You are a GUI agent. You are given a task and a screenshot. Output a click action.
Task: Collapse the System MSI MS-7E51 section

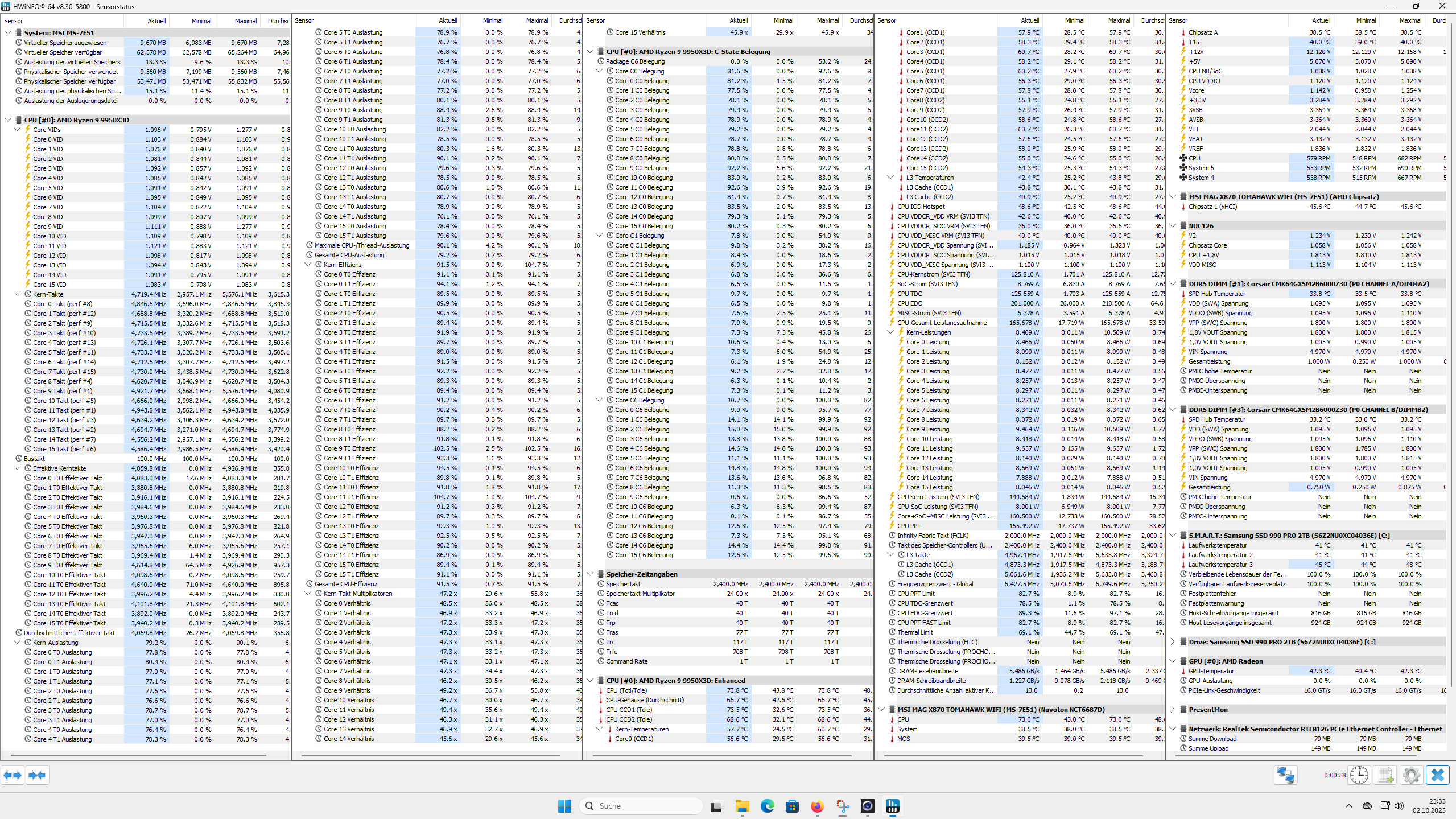pyautogui.click(x=7, y=32)
